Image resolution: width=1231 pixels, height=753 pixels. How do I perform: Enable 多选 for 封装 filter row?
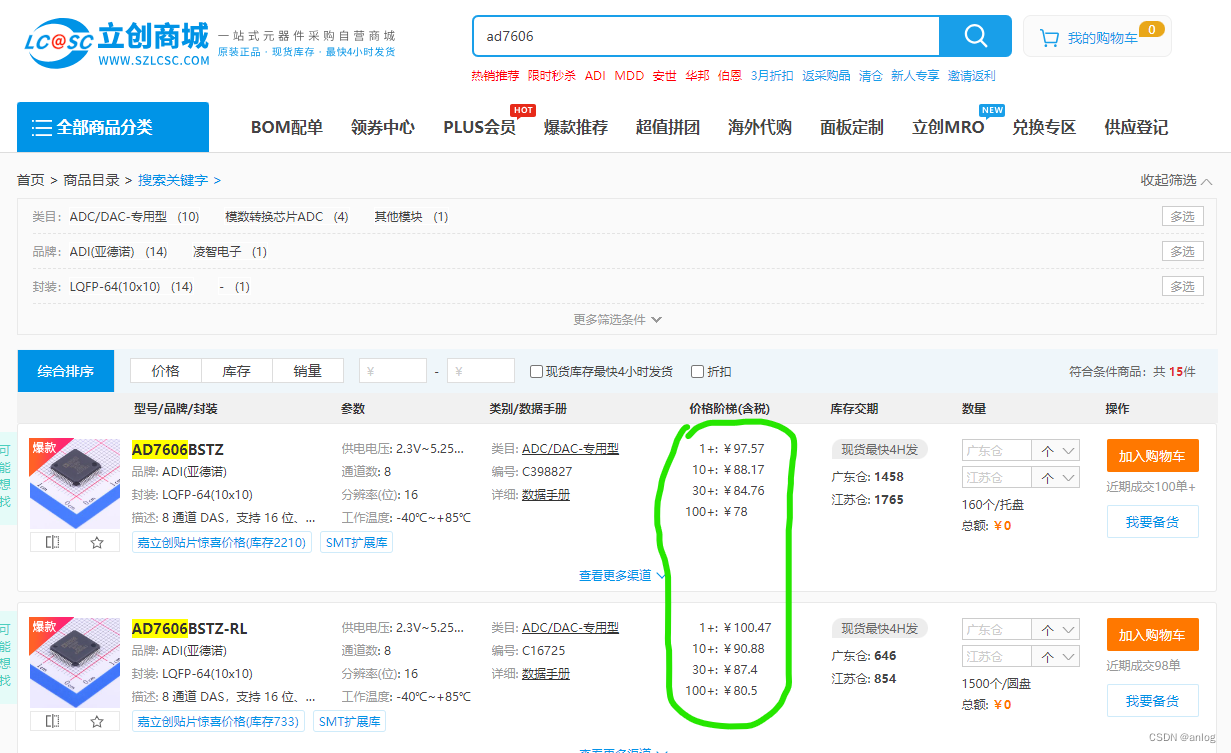click(1182, 287)
